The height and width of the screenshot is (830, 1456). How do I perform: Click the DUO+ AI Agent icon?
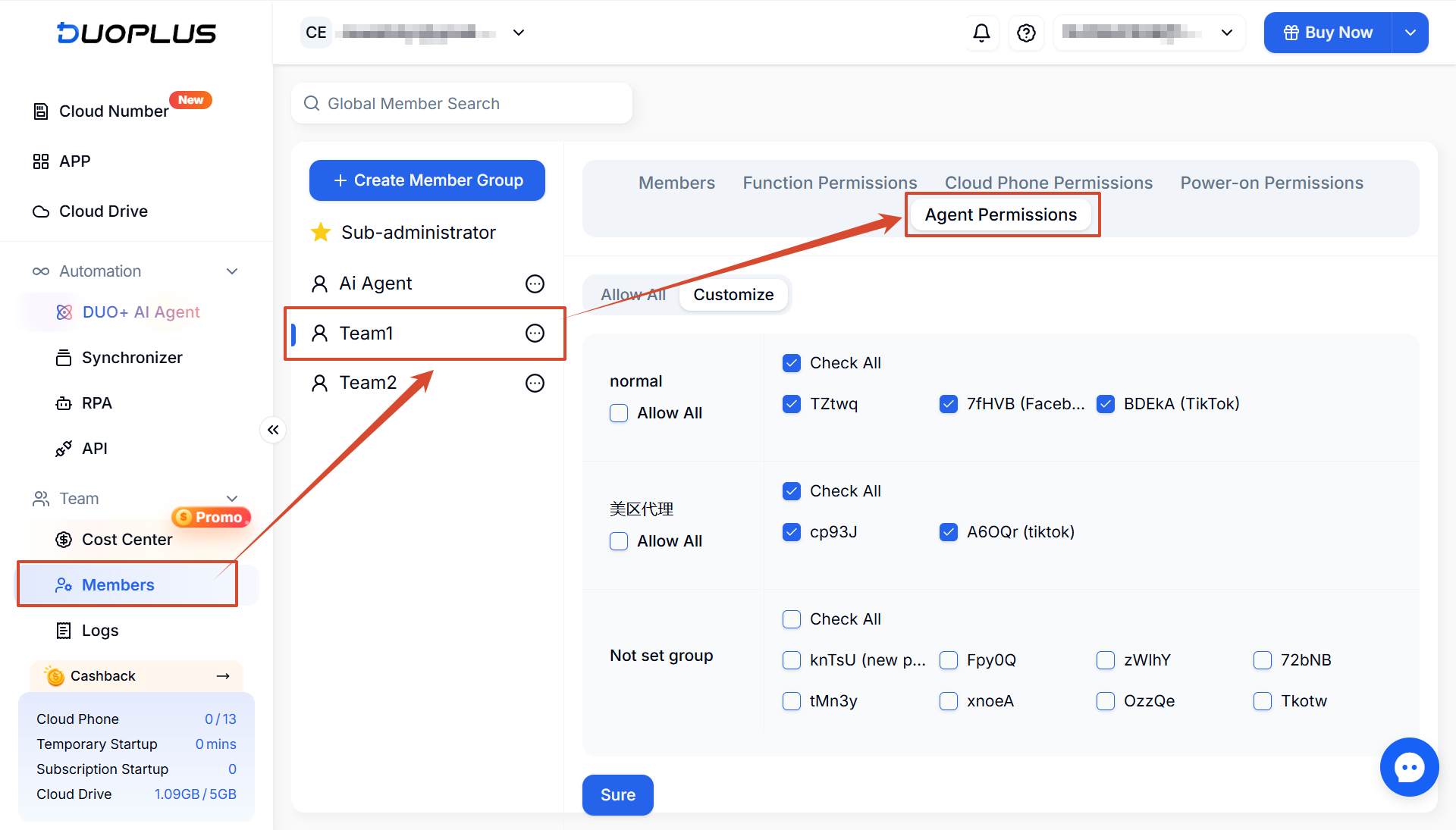(x=64, y=312)
